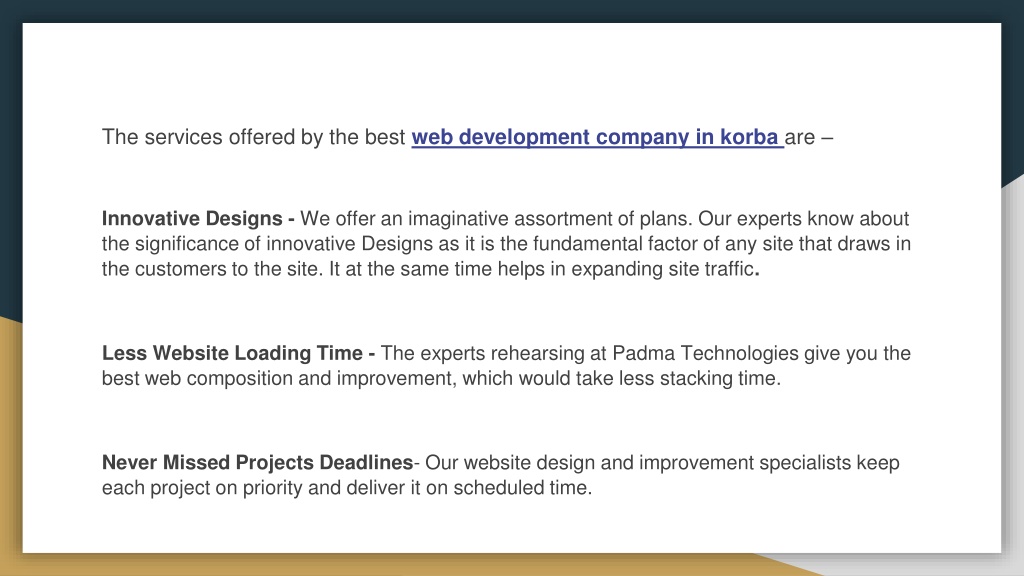This screenshot has width=1024, height=576.
Task: Click the "Padma Technologies" text
Action: (705, 353)
